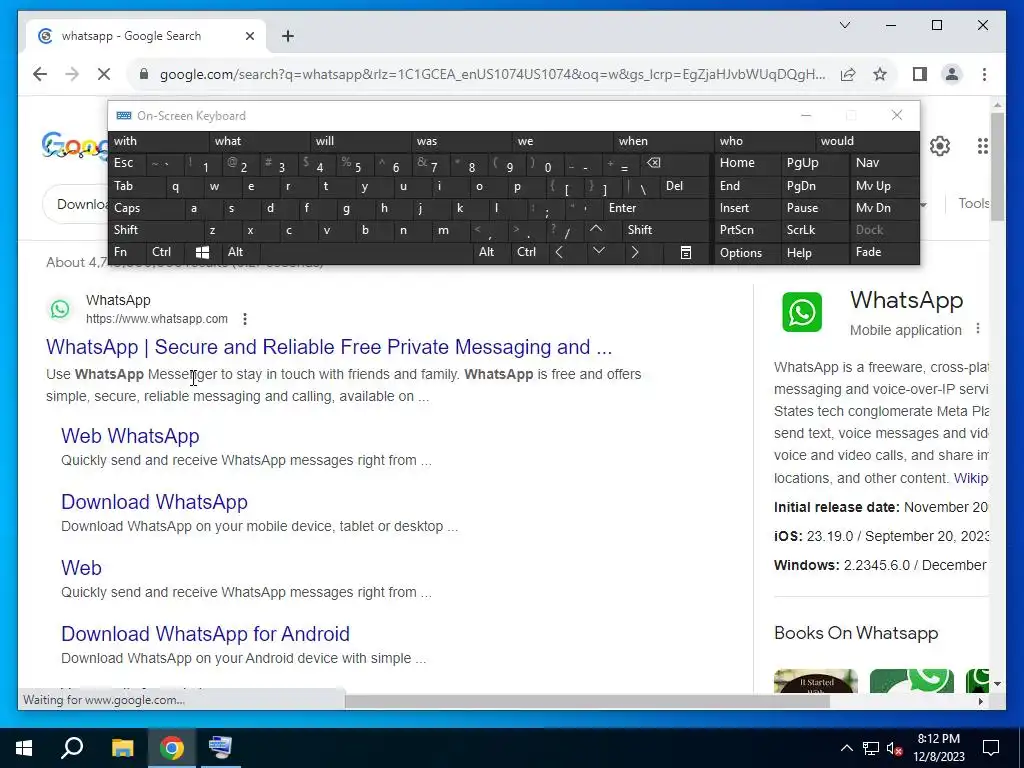Show hidden system tray icons
Screen dimensions: 1024x768
(x=846, y=748)
